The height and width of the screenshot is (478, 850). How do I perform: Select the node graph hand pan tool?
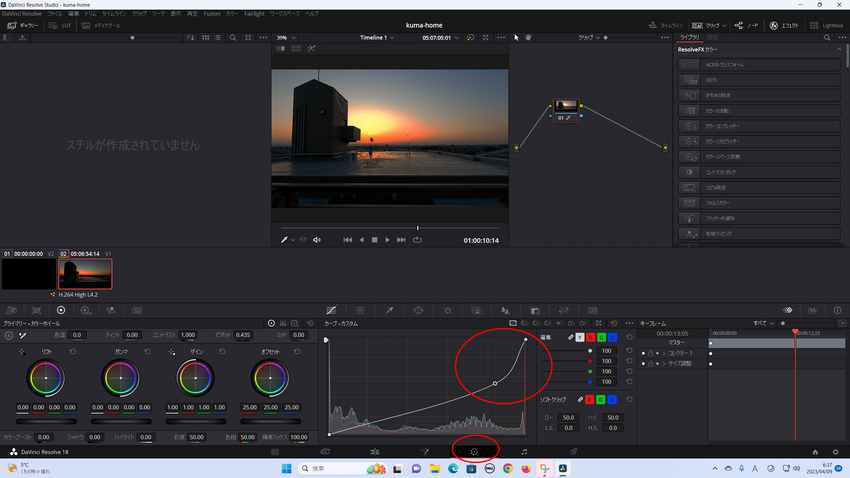(x=528, y=38)
